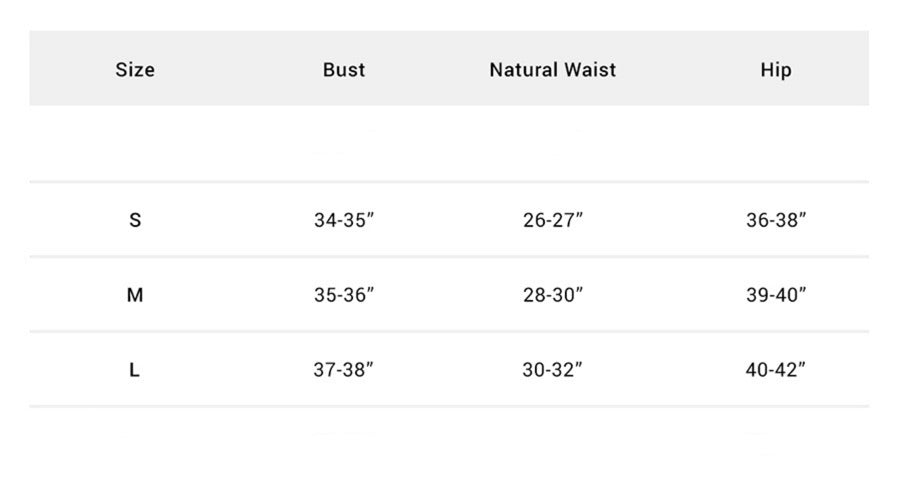Click the 34-35" bust measurement
The width and height of the screenshot is (900, 500).
(344, 220)
